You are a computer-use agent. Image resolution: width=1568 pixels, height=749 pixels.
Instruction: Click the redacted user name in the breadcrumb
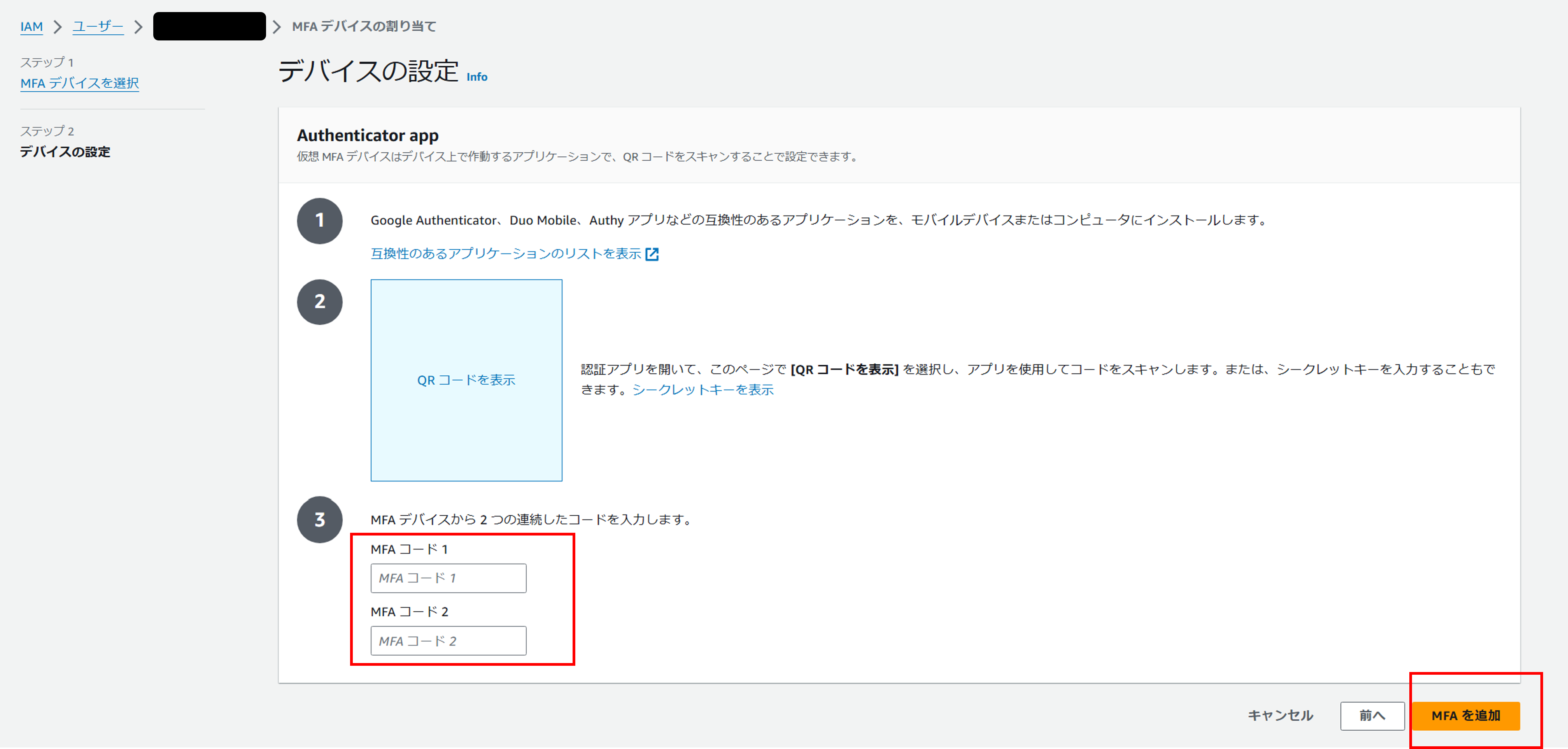[x=209, y=26]
